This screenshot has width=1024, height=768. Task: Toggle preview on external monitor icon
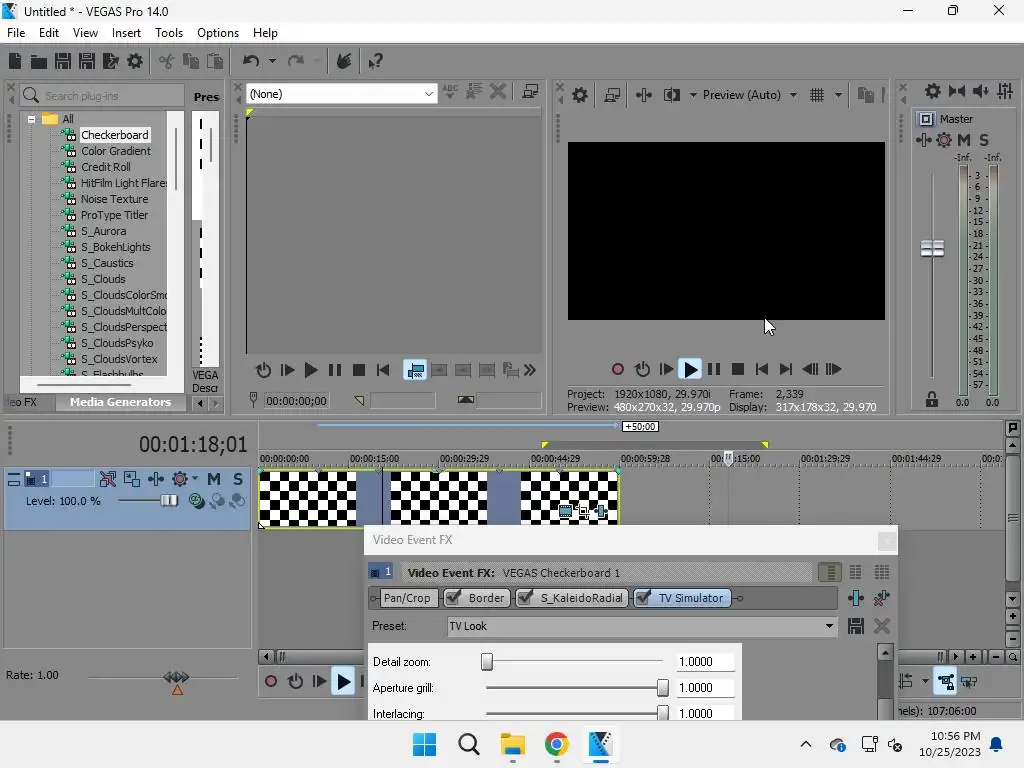click(x=612, y=95)
